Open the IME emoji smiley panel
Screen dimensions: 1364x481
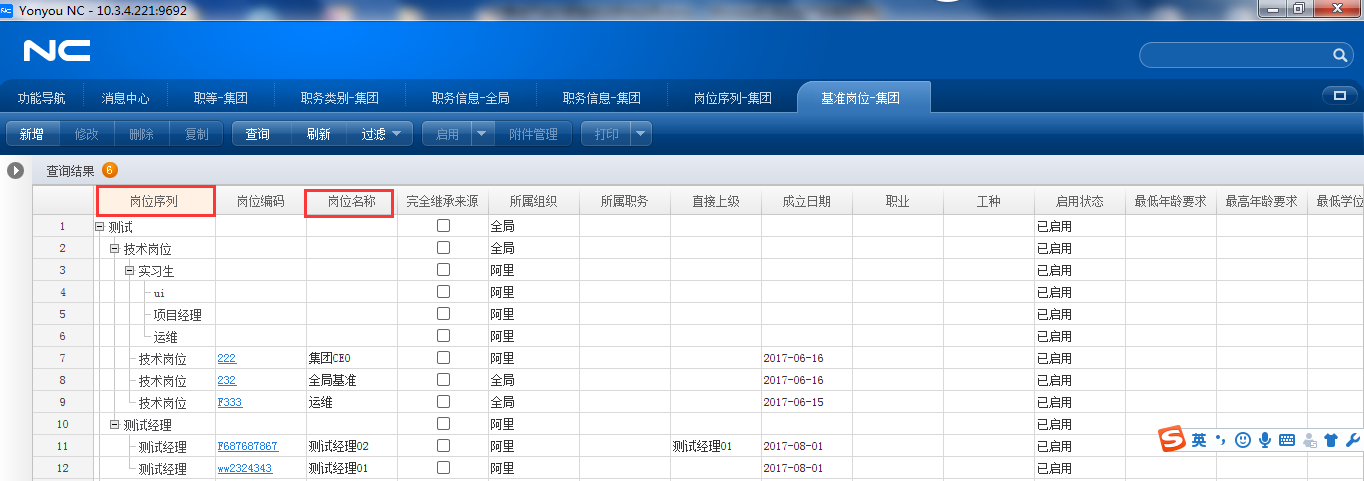[x=1242, y=440]
